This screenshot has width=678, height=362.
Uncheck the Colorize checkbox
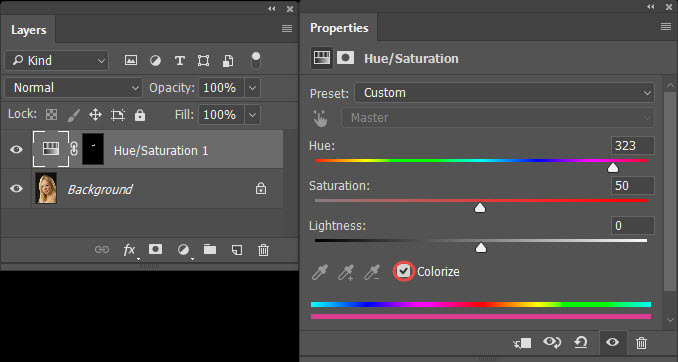pyautogui.click(x=403, y=271)
